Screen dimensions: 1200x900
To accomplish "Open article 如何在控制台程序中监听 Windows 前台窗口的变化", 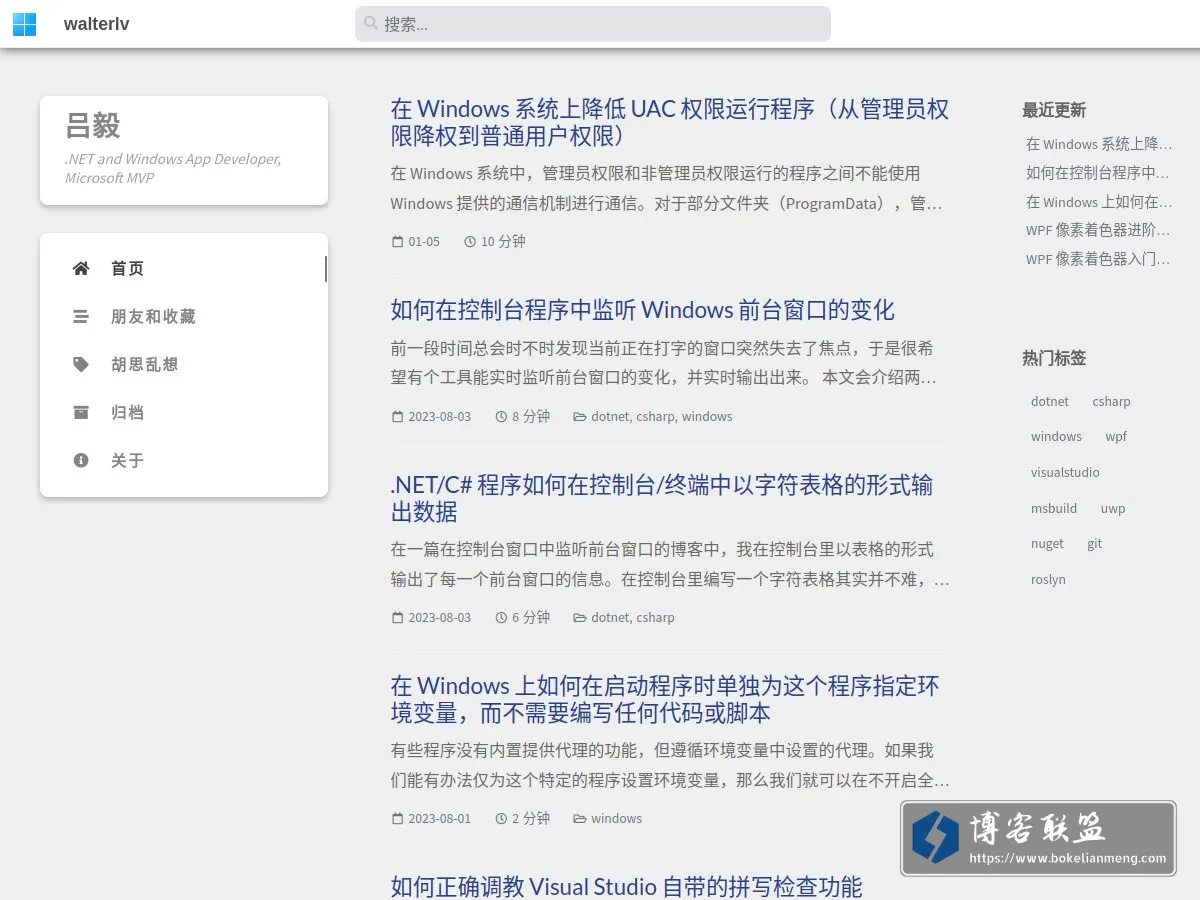I will [642, 310].
